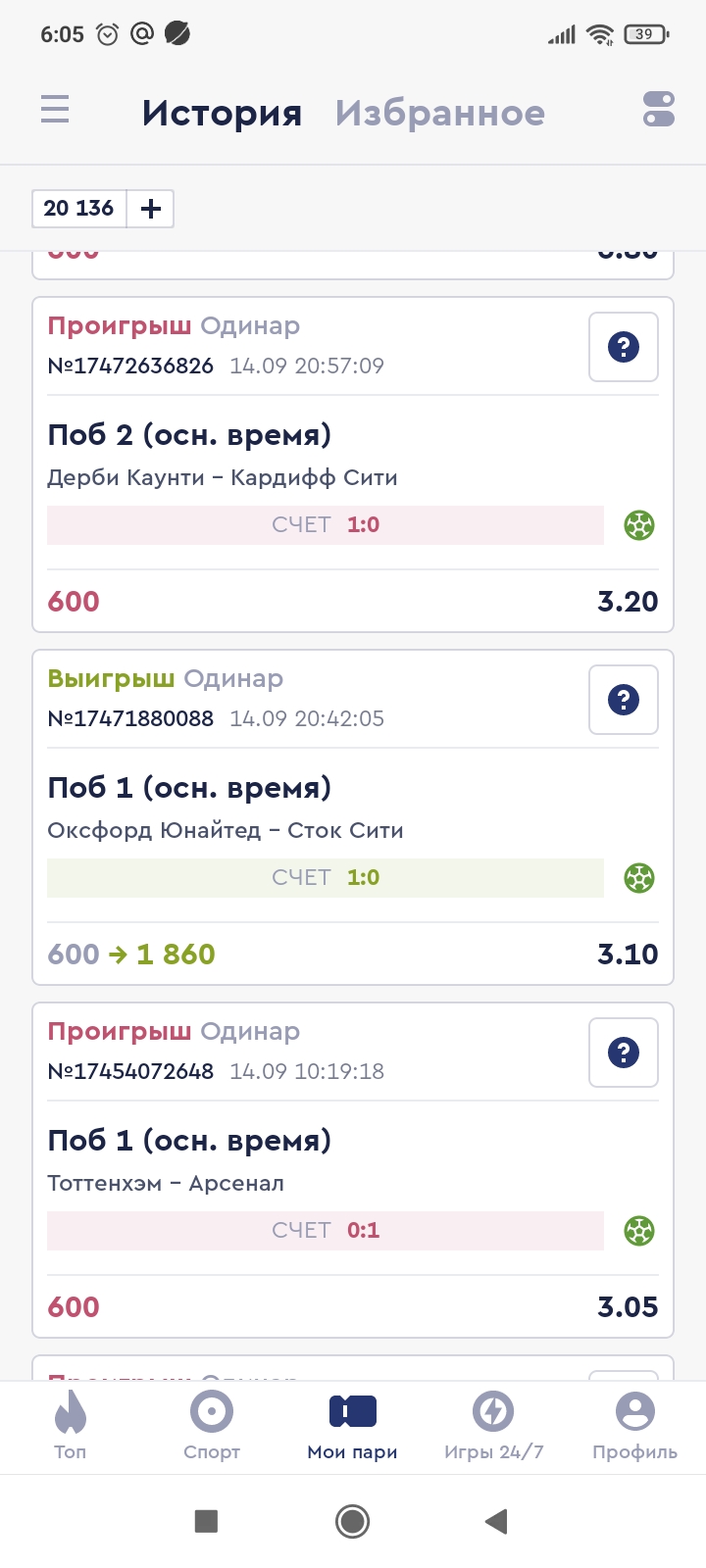This screenshot has height=1568, width=706.
Task: Tap the plus button to add funds
Action: [151, 209]
